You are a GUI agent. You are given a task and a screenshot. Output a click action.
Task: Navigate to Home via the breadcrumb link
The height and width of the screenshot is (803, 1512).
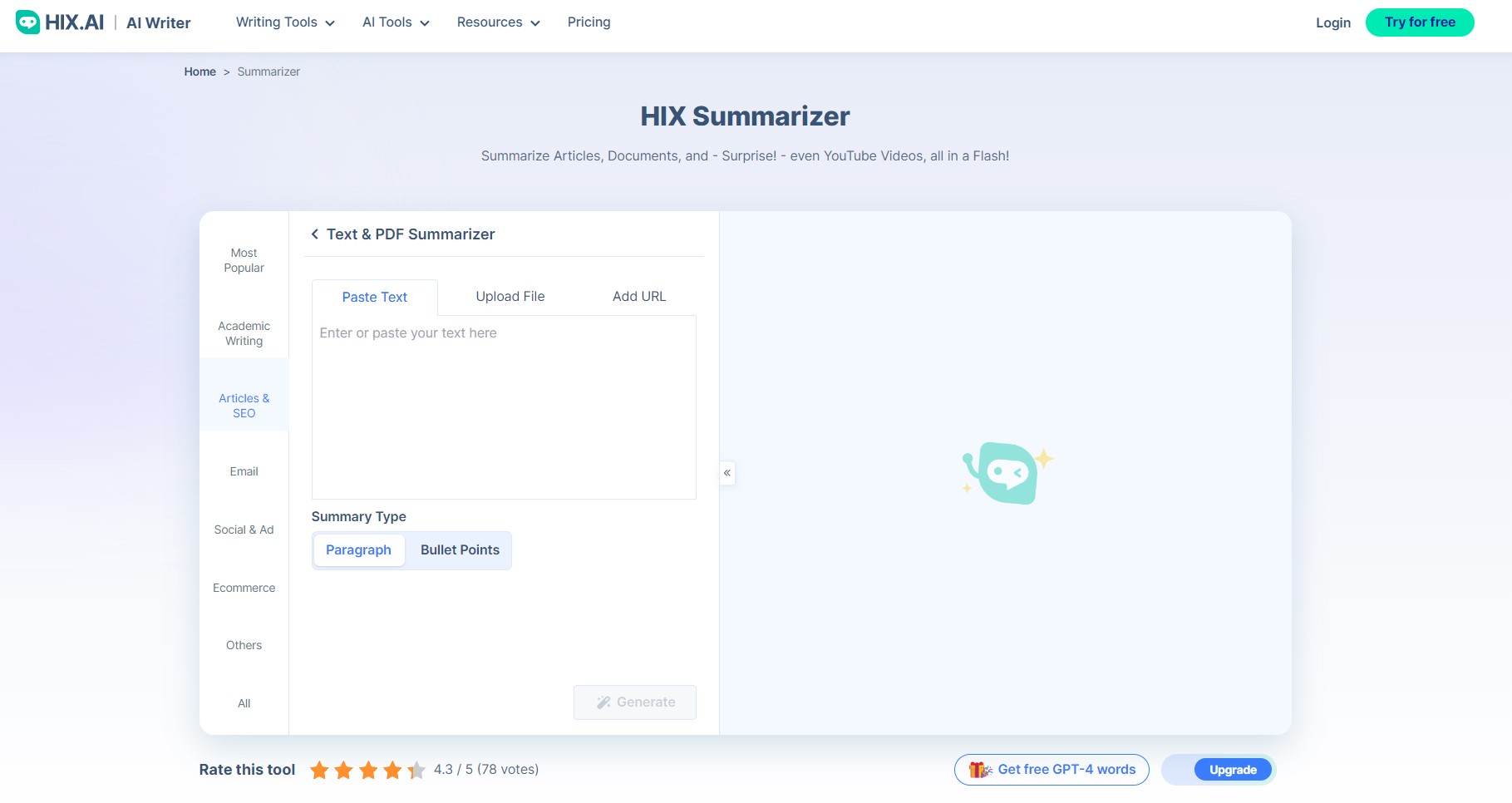coord(199,71)
